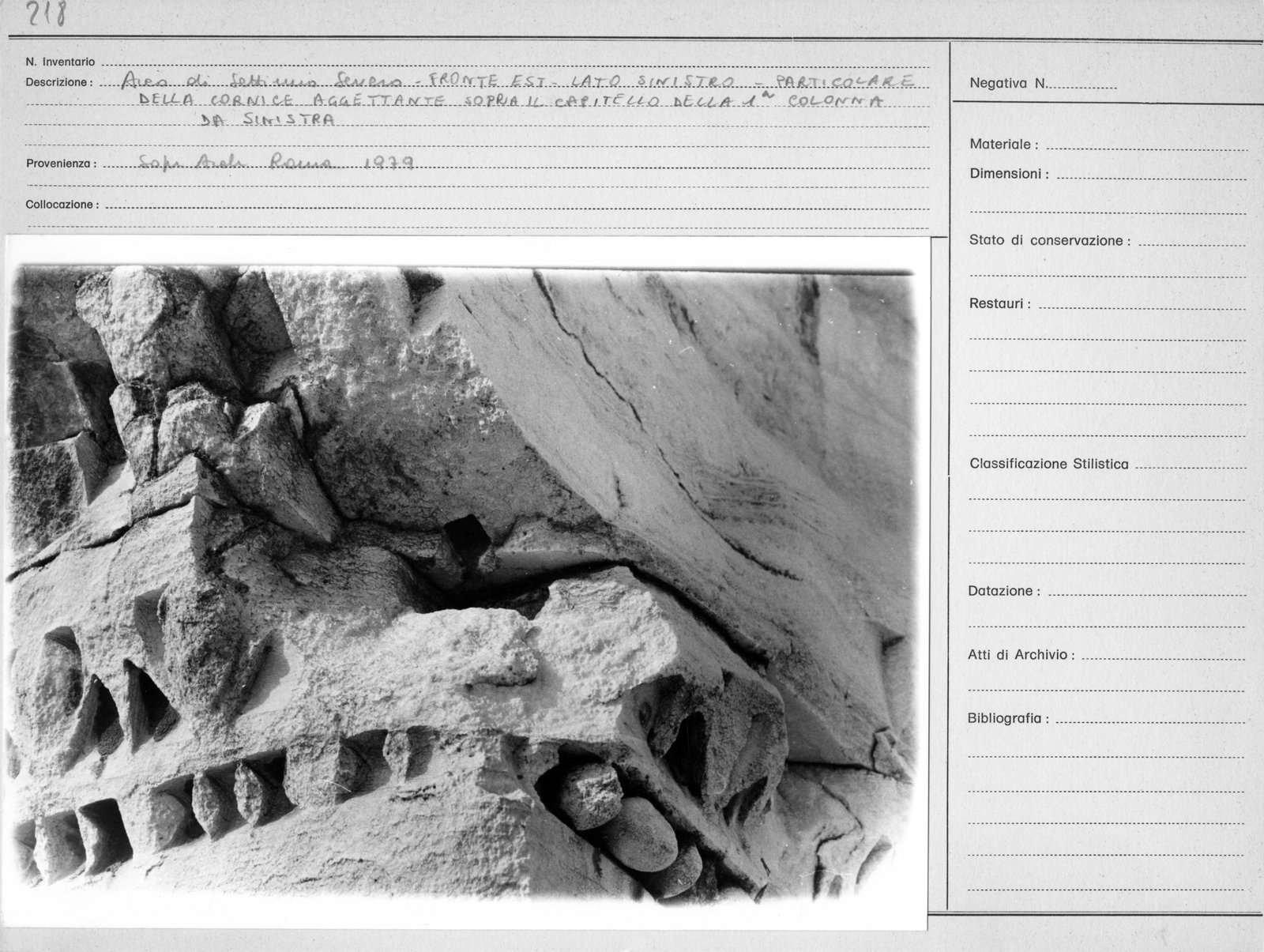
Task: Click the 'Classificazione Stilistica' label
Action: click(x=1049, y=464)
